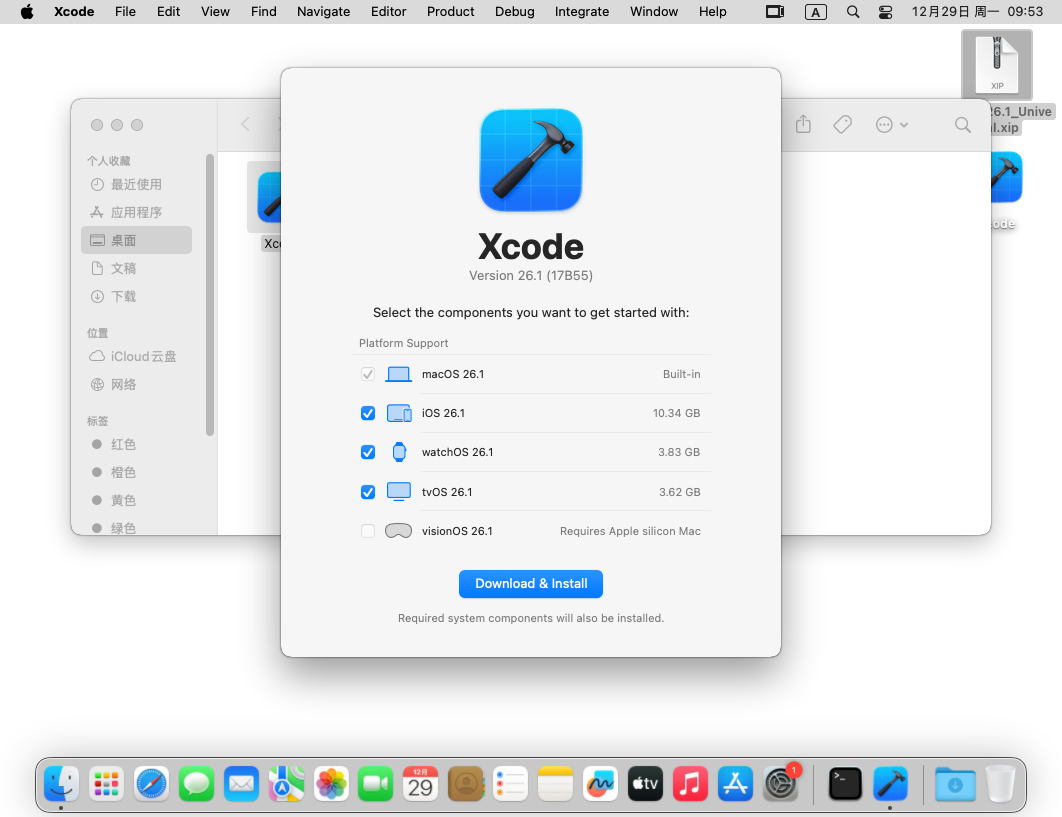Open the input source menu in the menu bar
The width and height of the screenshot is (1062, 817).
coord(815,12)
